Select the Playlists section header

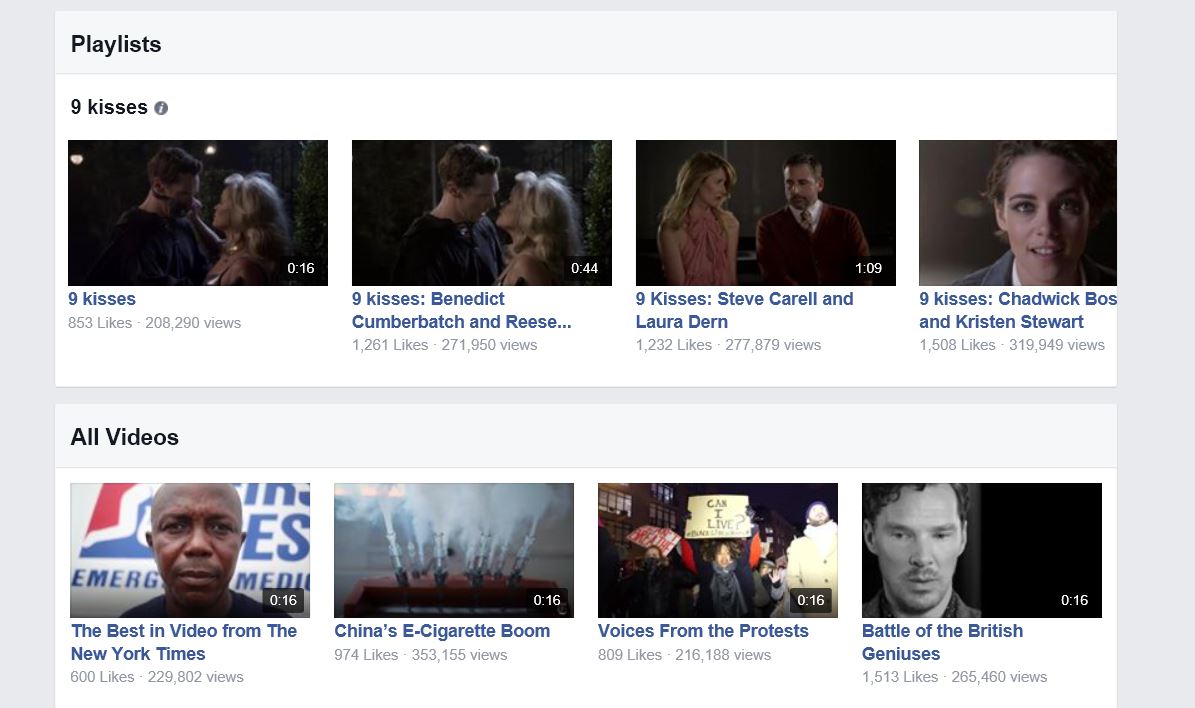pyautogui.click(x=115, y=44)
